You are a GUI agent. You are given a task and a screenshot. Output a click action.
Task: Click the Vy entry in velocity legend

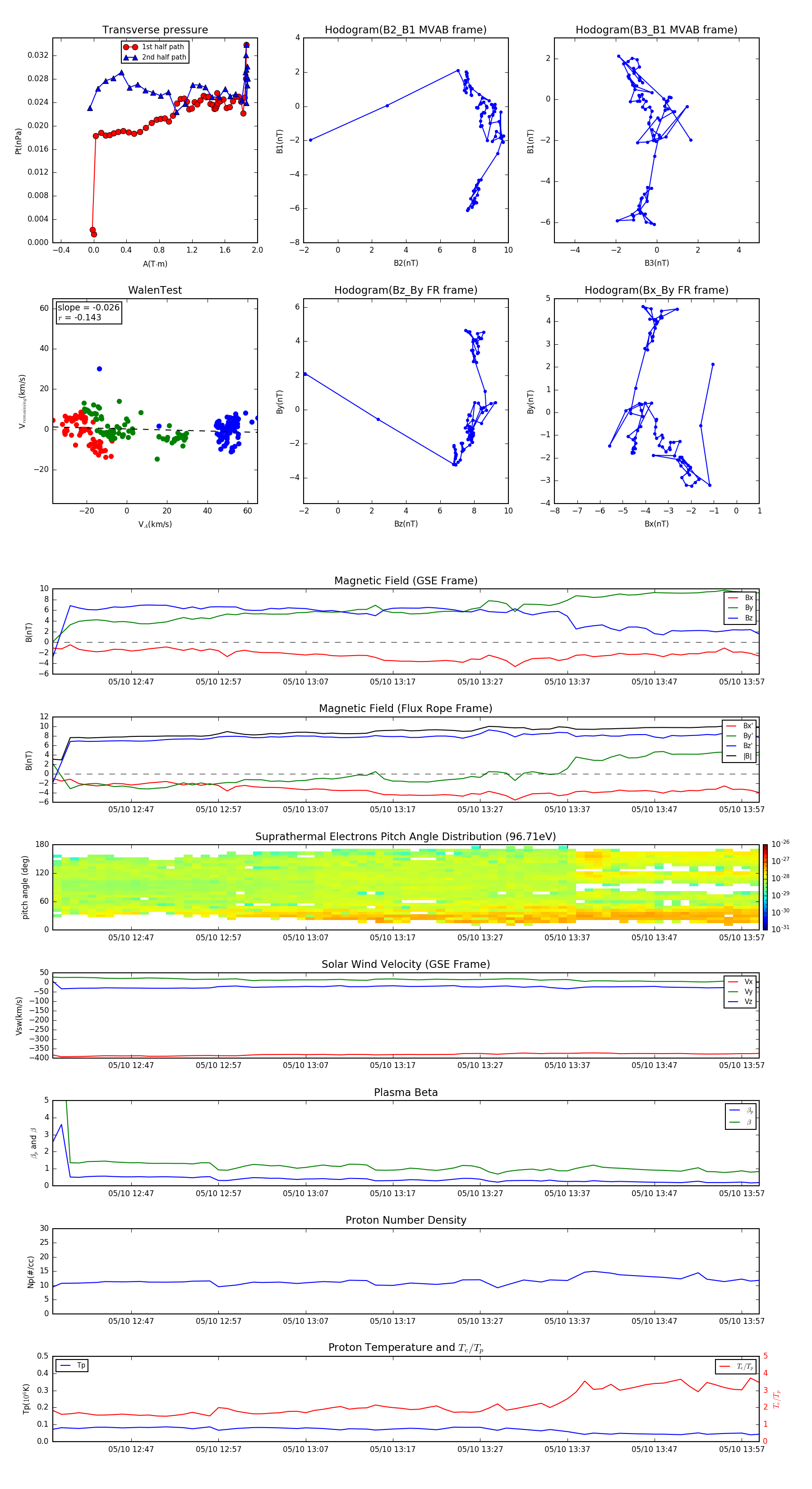pyautogui.click(x=741, y=992)
